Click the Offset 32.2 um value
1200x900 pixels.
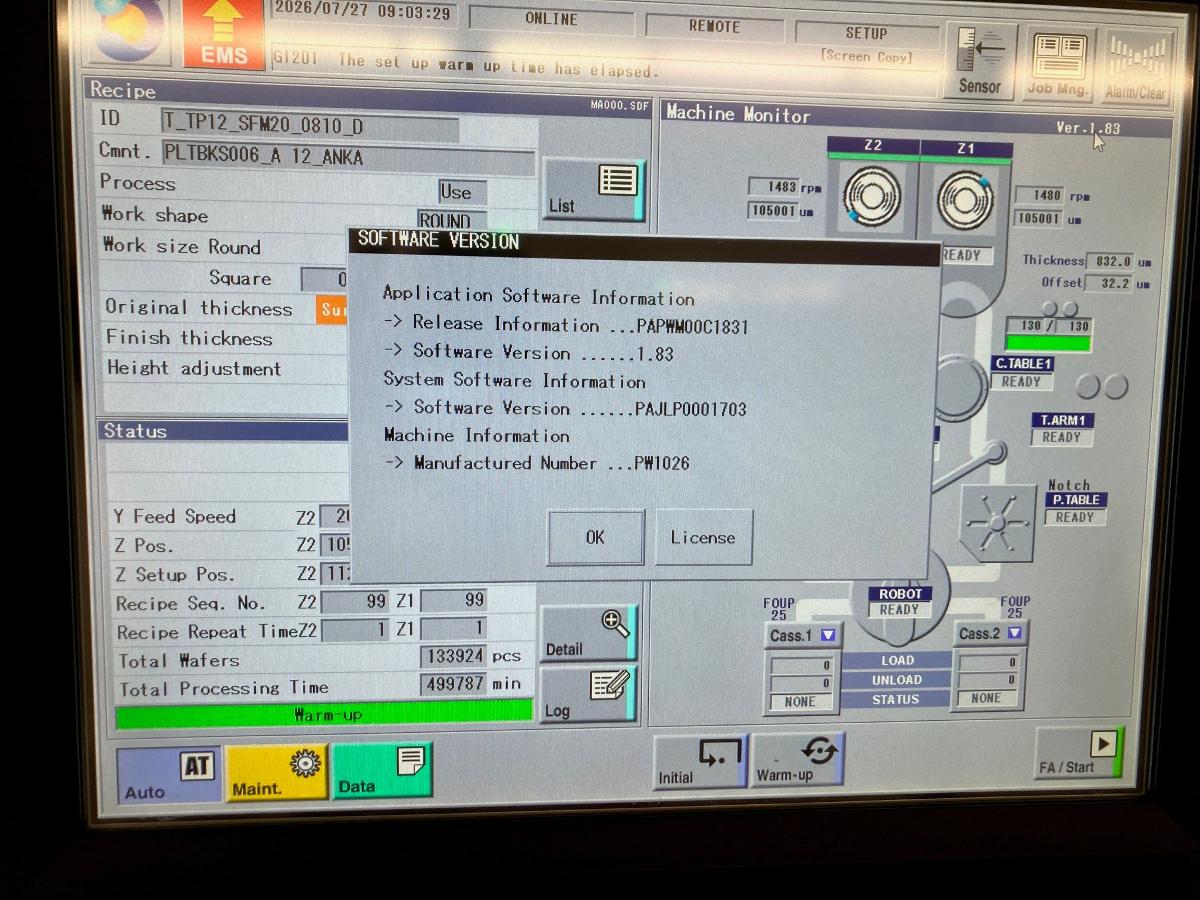(x=1110, y=284)
